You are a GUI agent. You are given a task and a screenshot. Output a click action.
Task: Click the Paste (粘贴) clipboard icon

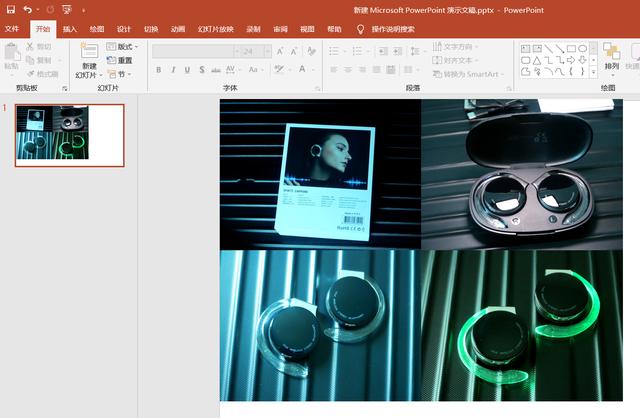coord(12,52)
